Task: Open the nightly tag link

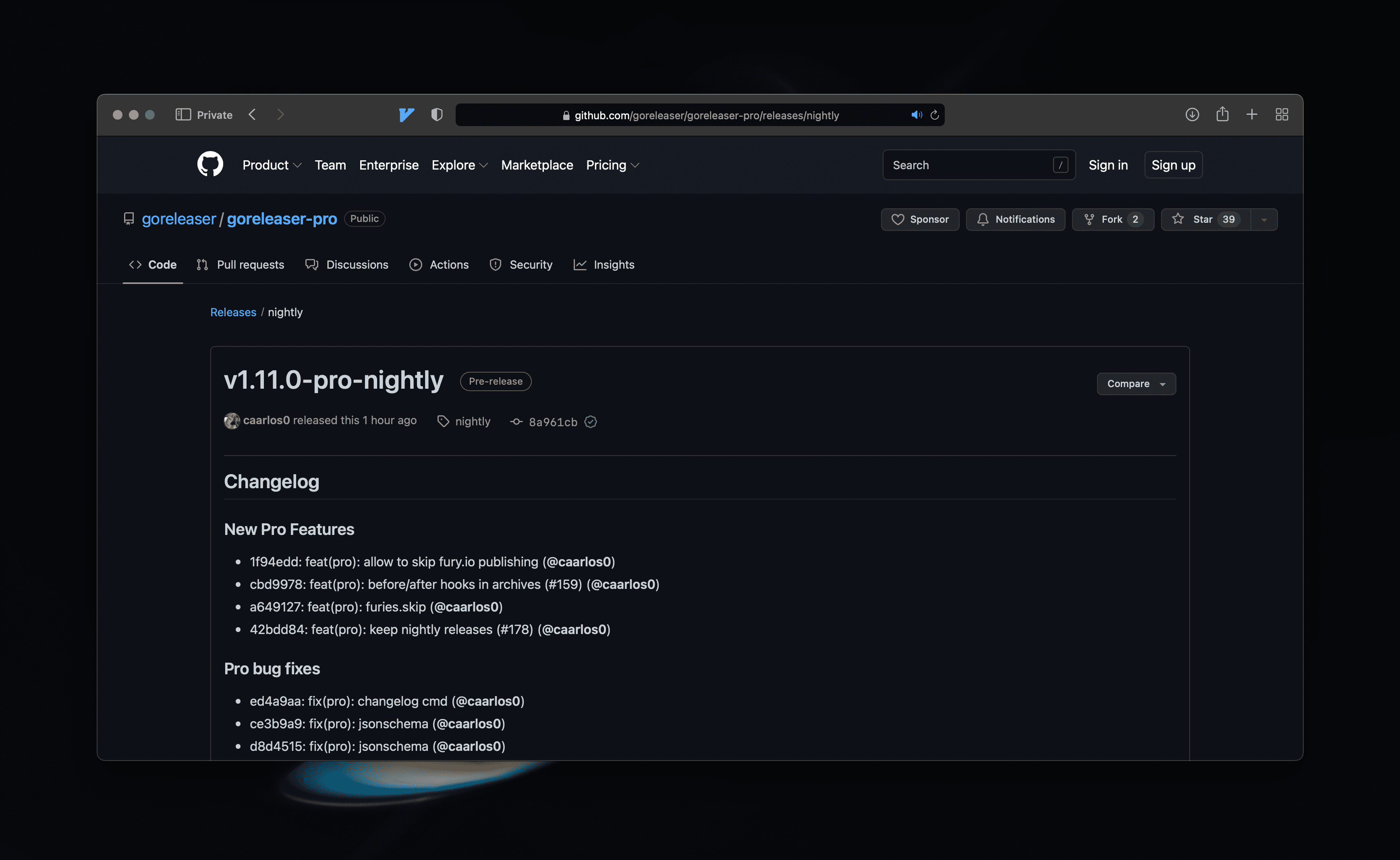Action: 472,421
